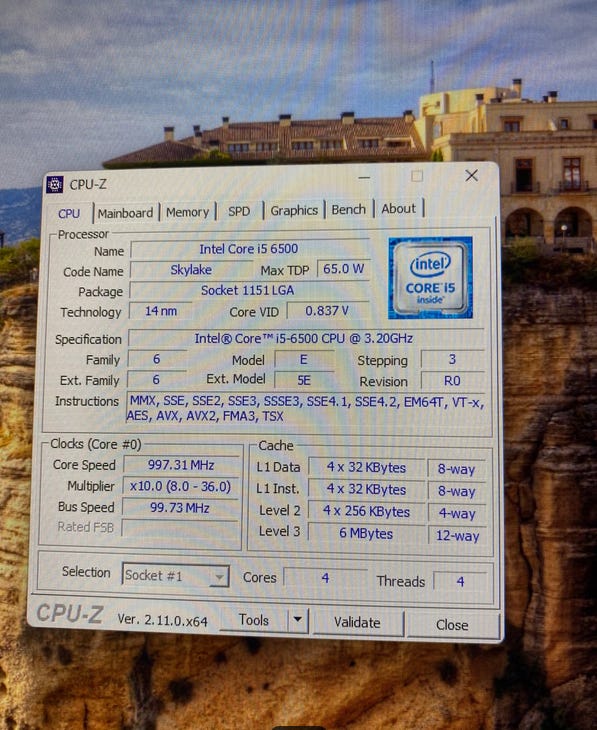
Task: Select the CPU tab
Action: pyautogui.click(x=69, y=214)
